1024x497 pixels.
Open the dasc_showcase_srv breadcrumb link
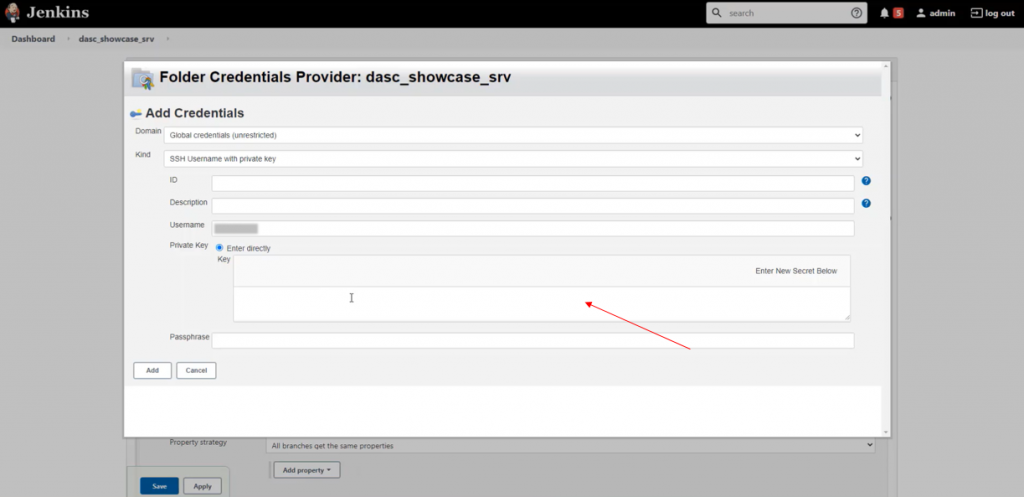click(116, 39)
